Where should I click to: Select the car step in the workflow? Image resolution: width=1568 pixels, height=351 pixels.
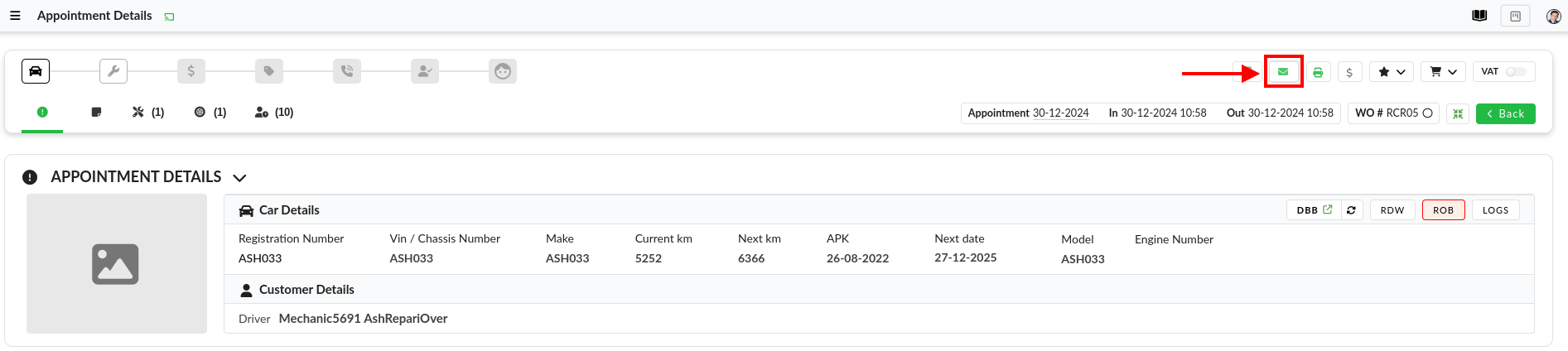click(x=36, y=71)
